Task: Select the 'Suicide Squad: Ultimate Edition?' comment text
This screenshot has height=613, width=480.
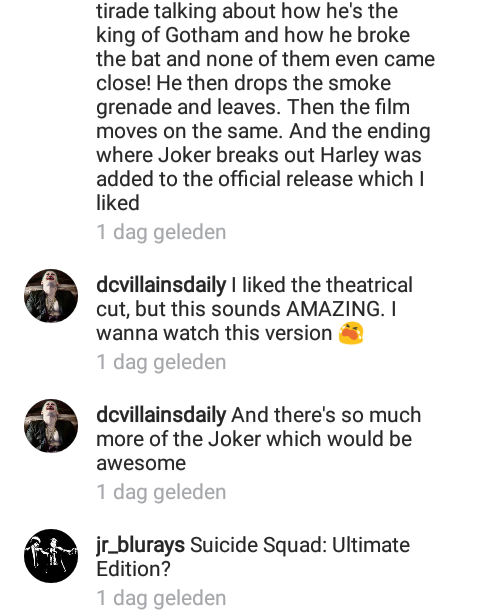Action: pyautogui.click(x=253, y=557)
